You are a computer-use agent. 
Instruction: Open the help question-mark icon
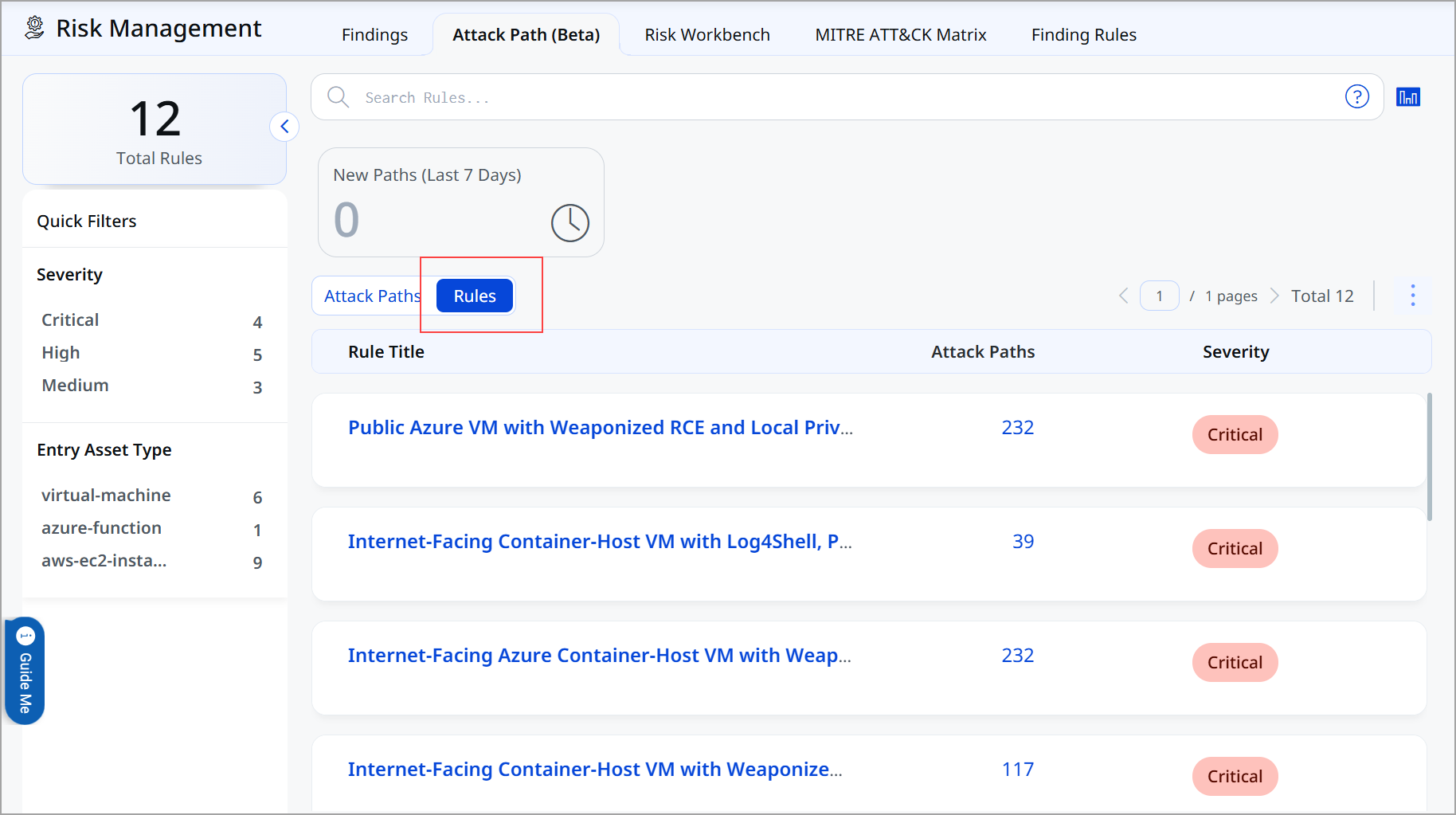[1357, 96]
